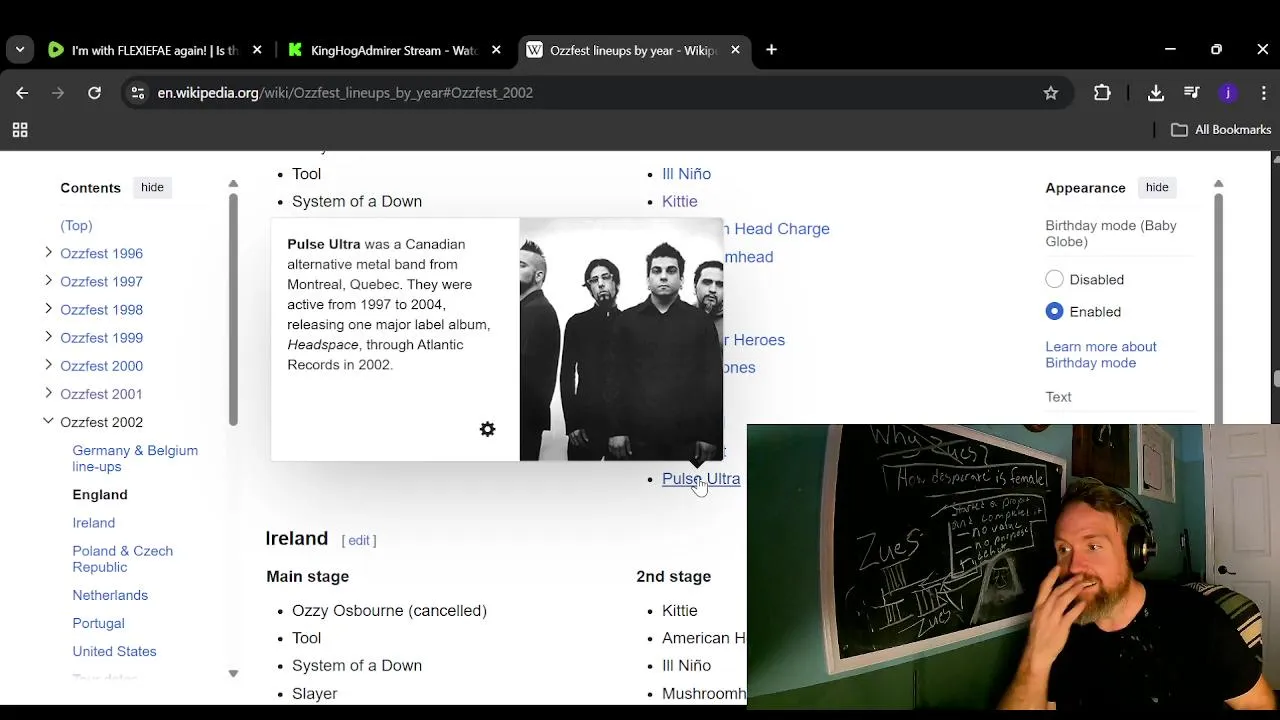Open the apps grid in bookmarks bar

click(x=20, y=130)
